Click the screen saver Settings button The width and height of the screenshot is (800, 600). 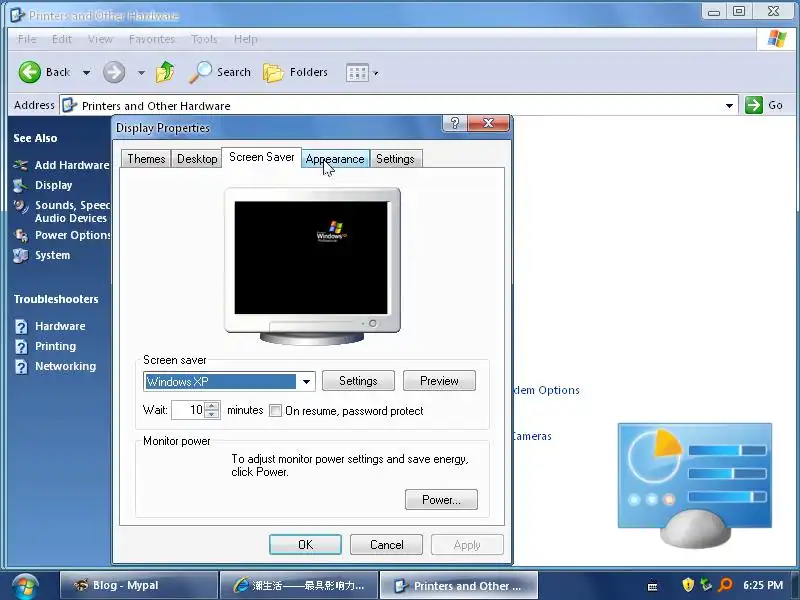pyautogui.click(x=358, y=381)
